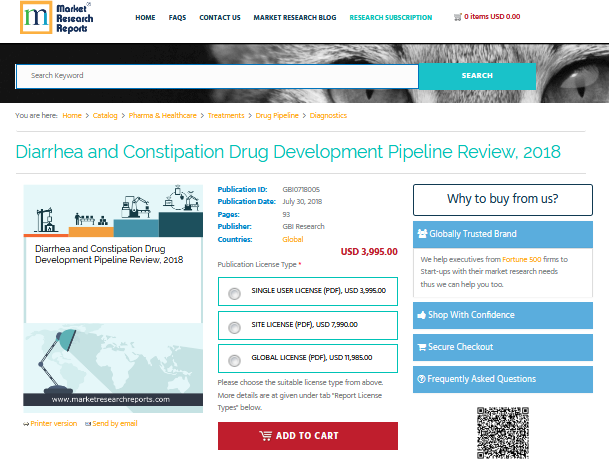The width and height of the screenshot is (609, 466).
Task: Open the Send by email link
Action: point(115,424)
